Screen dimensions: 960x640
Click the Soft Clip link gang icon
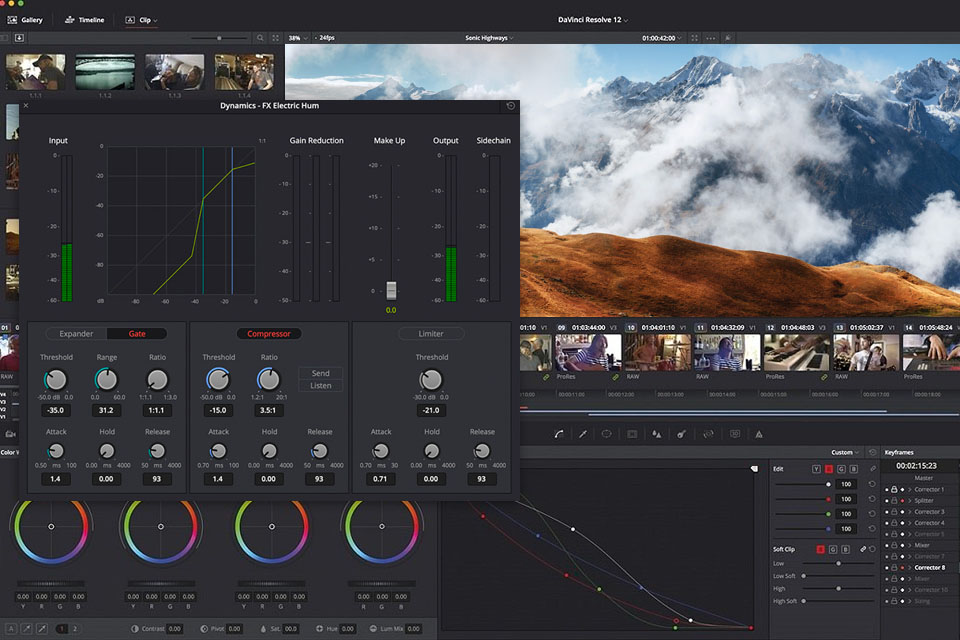(863, 549)
